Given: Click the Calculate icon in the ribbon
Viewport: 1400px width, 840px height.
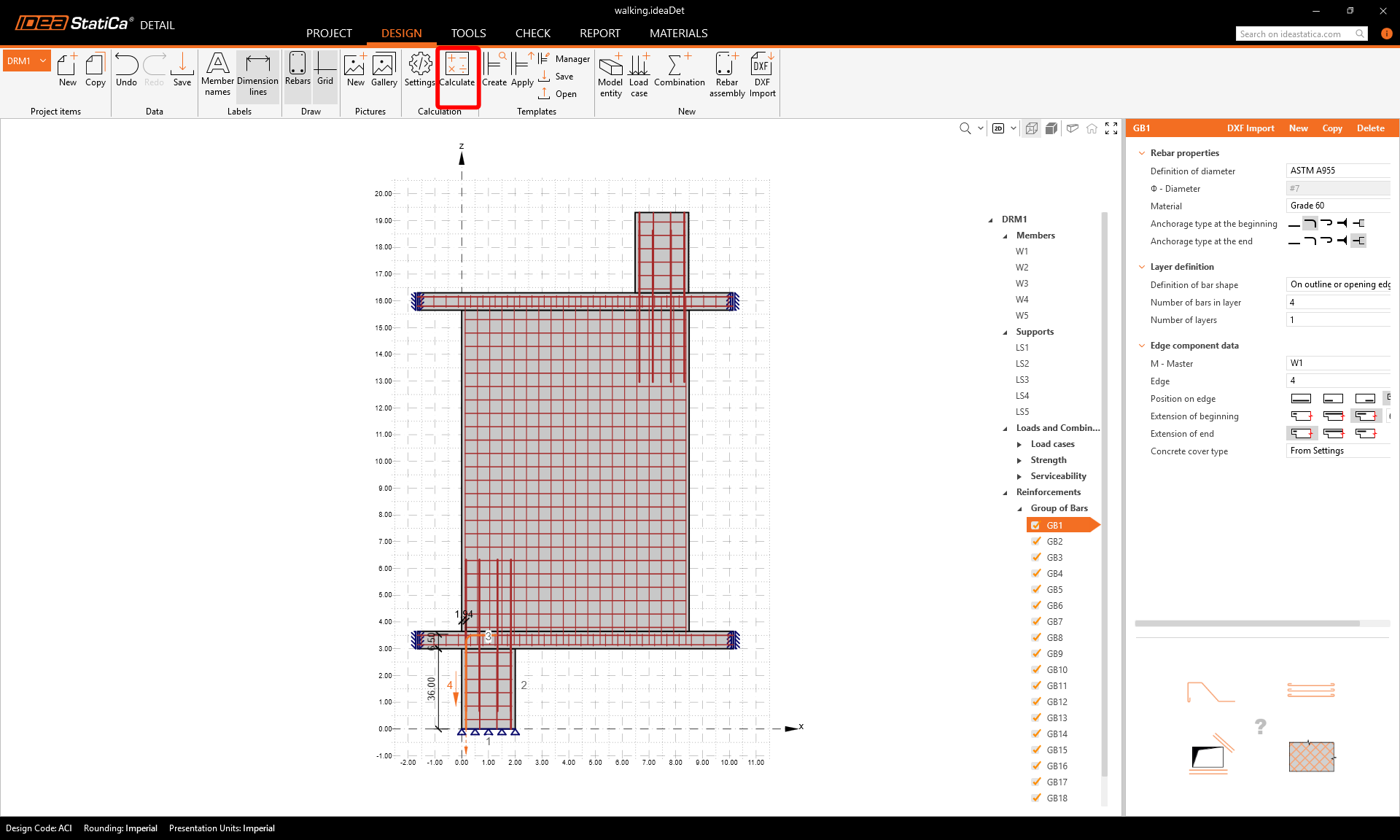Looking at the screenshot, I should [457, 66].
